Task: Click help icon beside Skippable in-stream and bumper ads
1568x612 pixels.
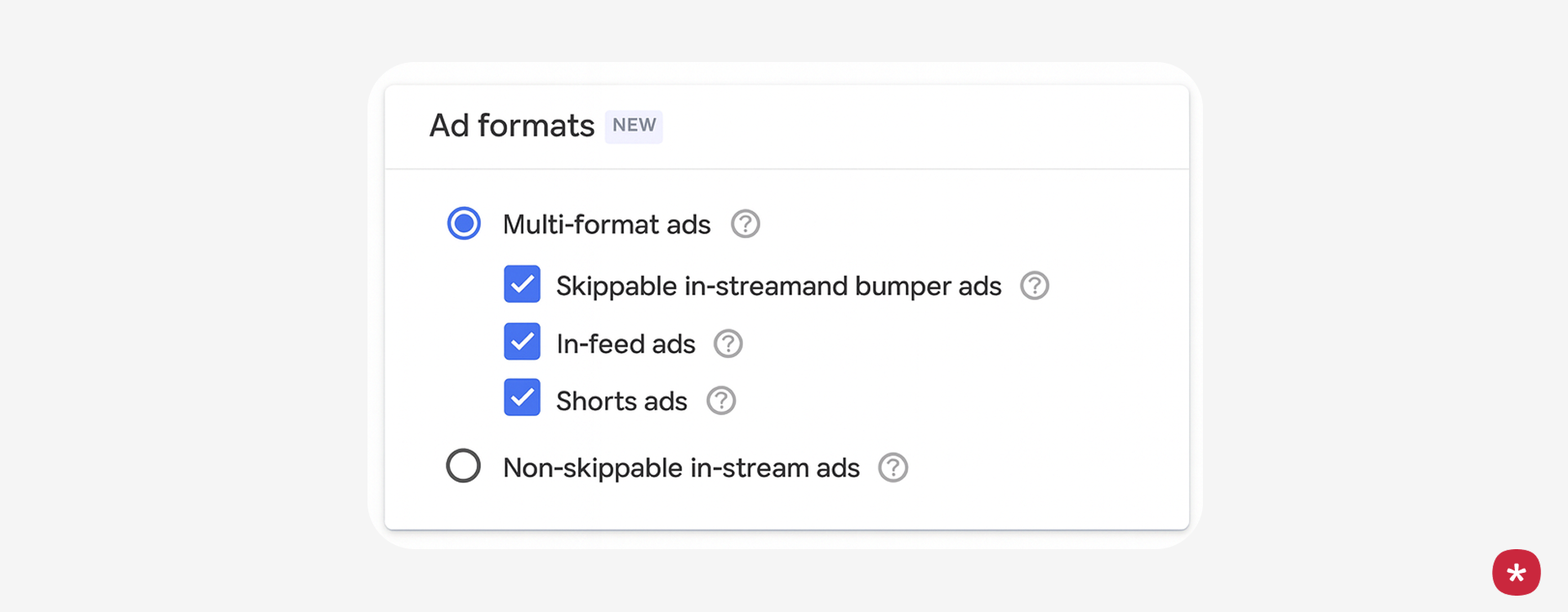Action: pyautogui.click(x=1034, y=286)
